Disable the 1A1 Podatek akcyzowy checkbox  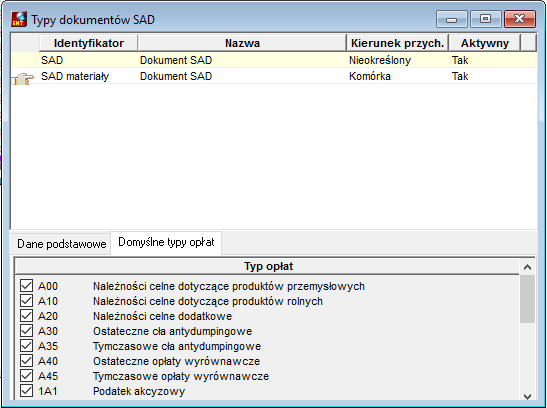pos(27,391)
